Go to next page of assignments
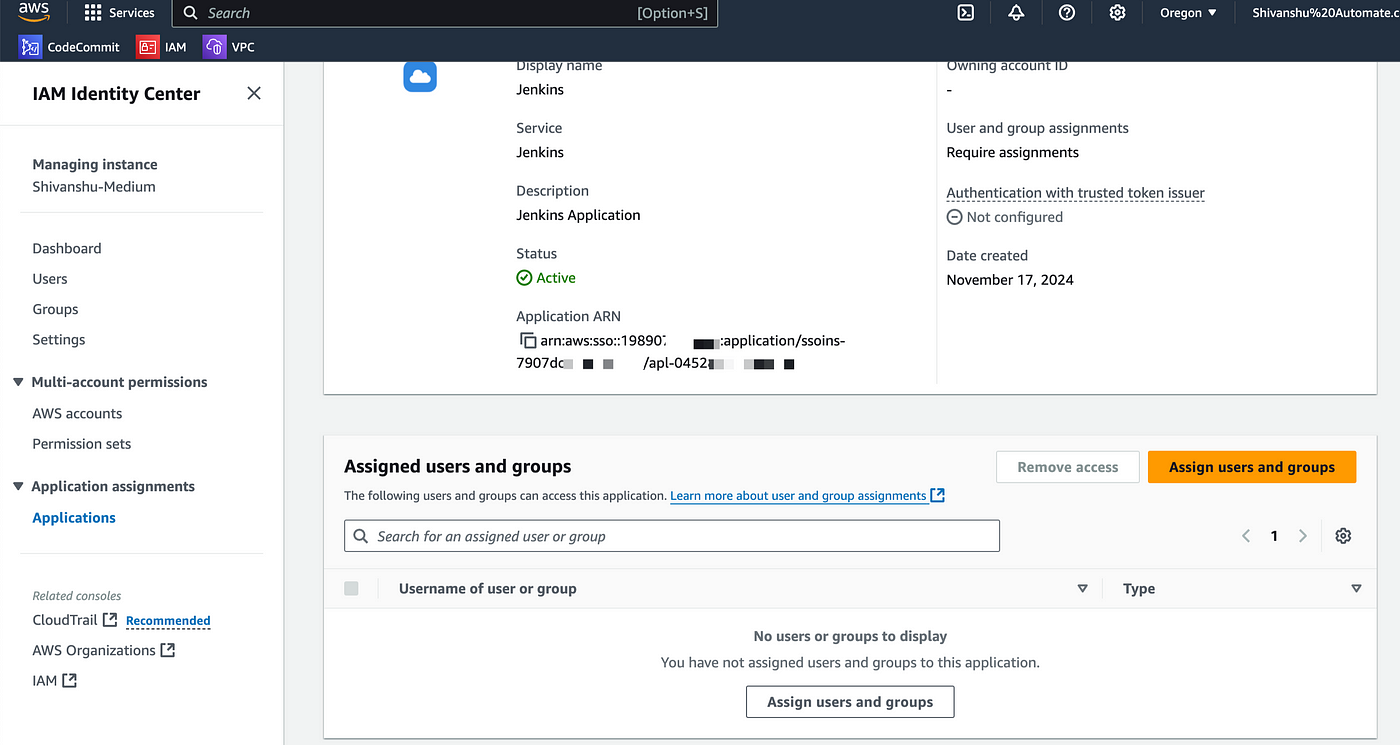This screenshot has height=745, width=1400. (1302, 536)
